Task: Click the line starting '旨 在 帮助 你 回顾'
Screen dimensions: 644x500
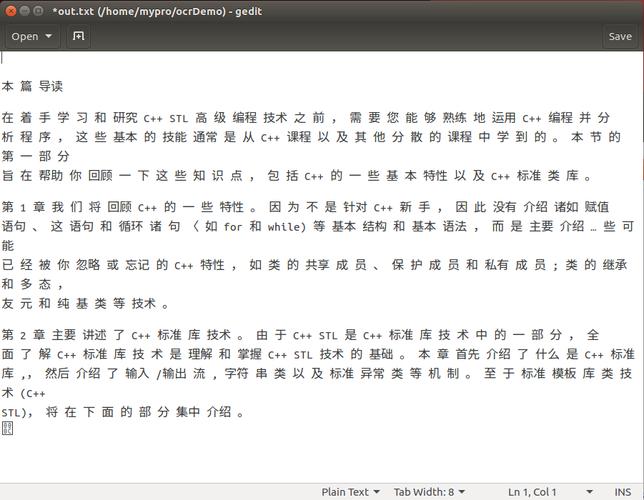Action: 297,176
